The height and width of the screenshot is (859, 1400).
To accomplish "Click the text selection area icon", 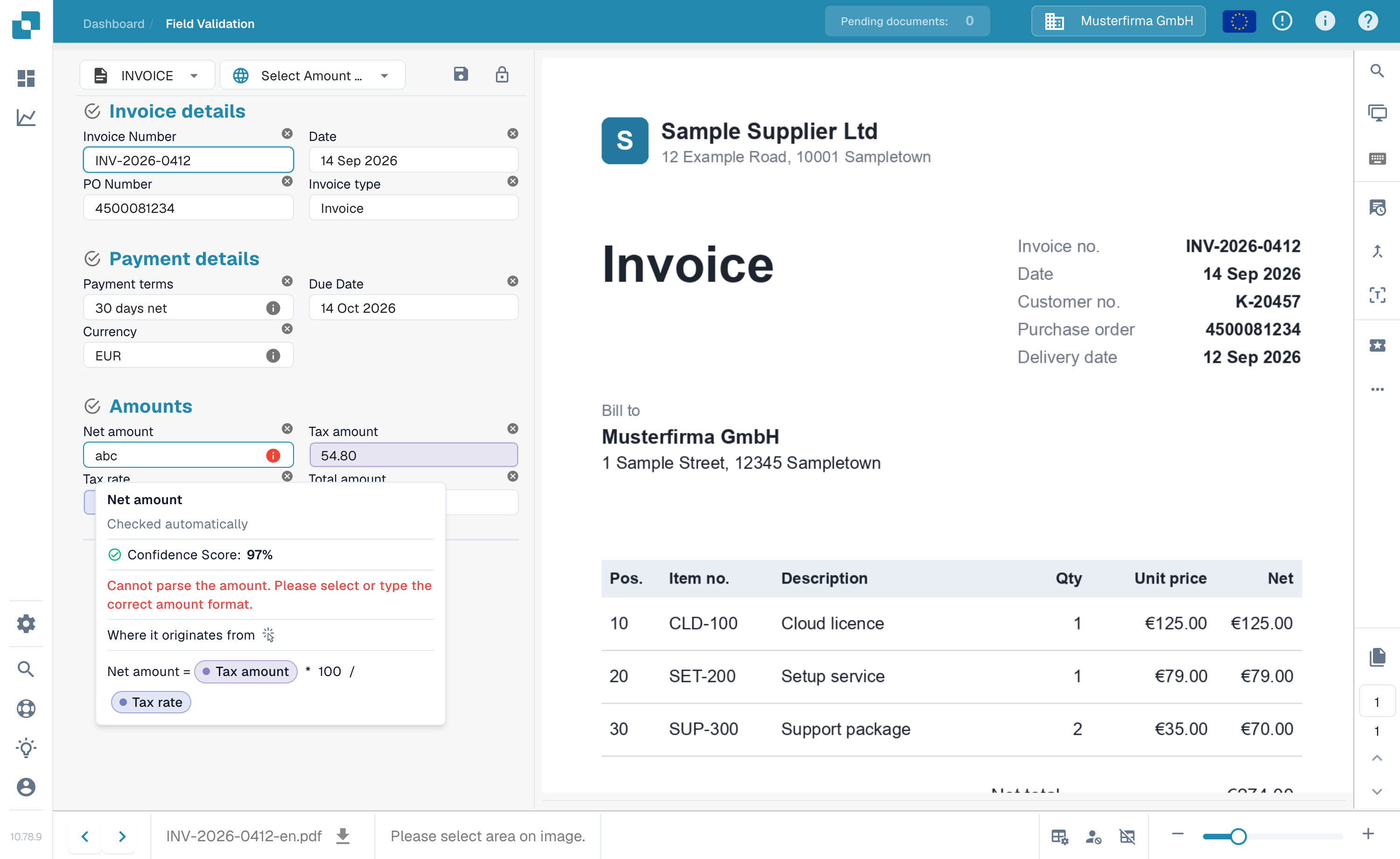I will pos(1377,295).
